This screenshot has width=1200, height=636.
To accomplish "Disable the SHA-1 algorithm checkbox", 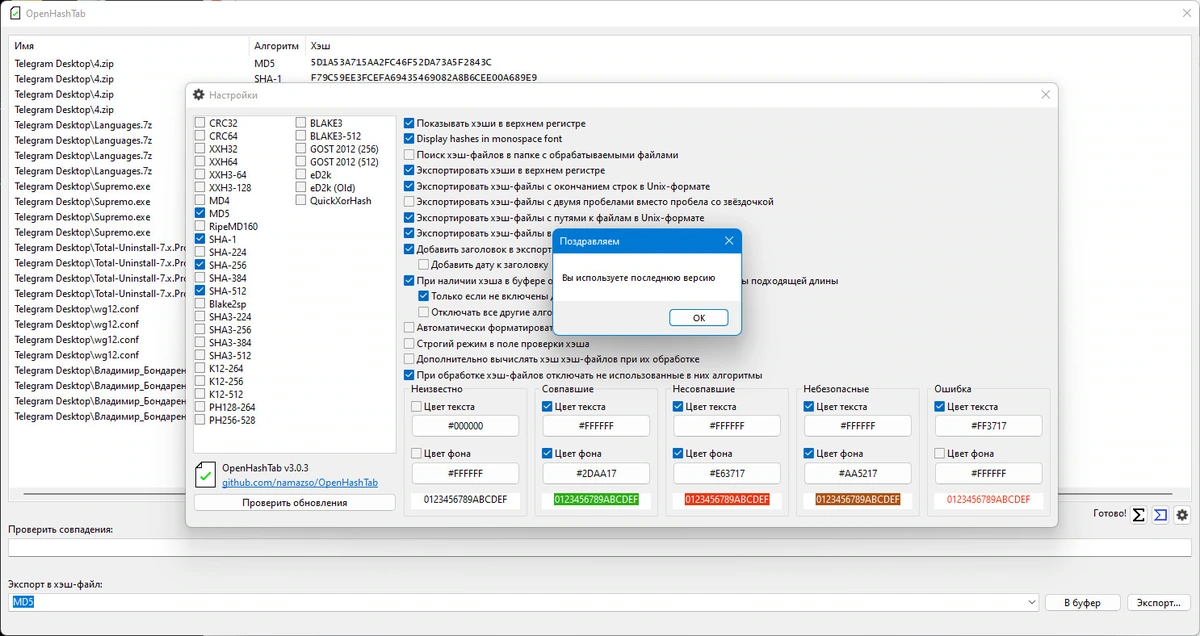I will click(200, 240).
